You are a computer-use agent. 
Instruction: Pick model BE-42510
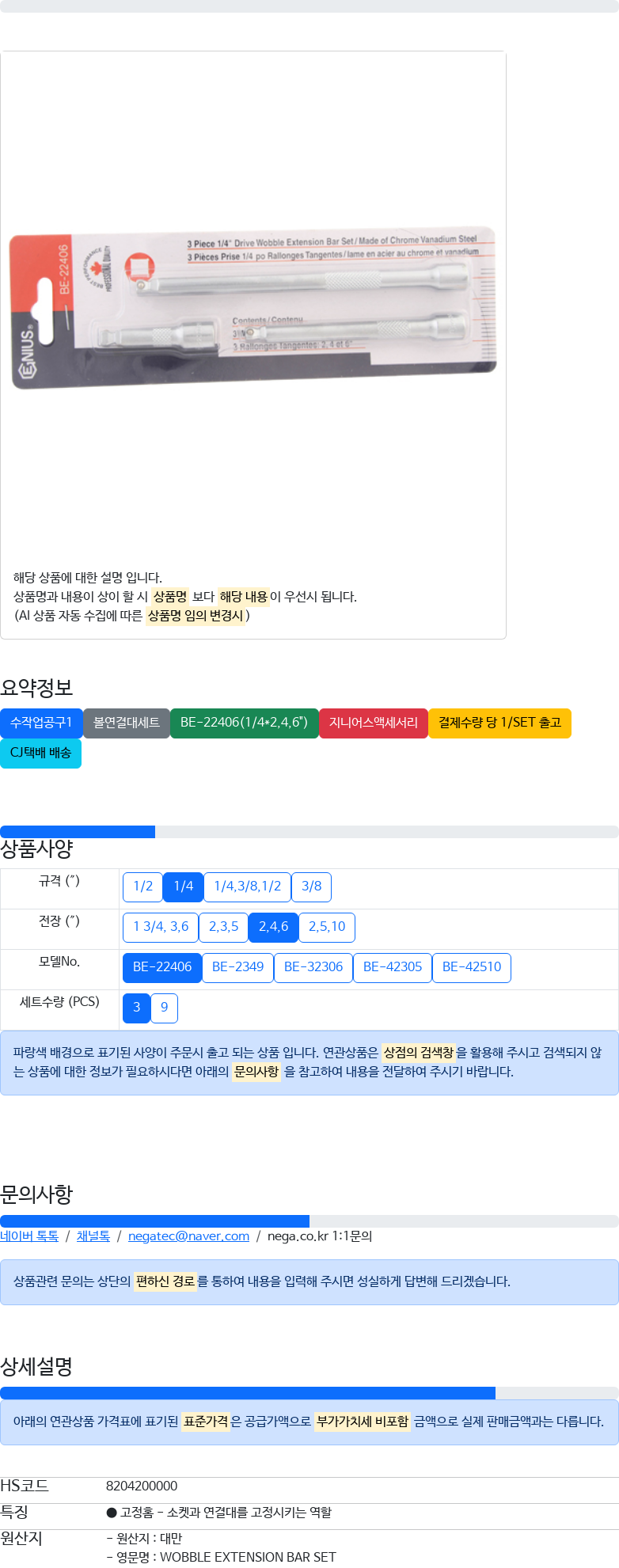click(x=472, y=967)
